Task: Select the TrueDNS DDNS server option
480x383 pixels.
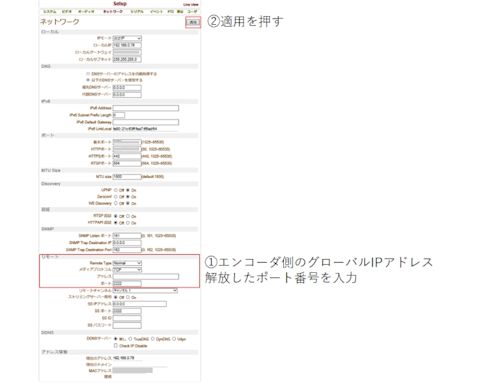Action: 130,339
